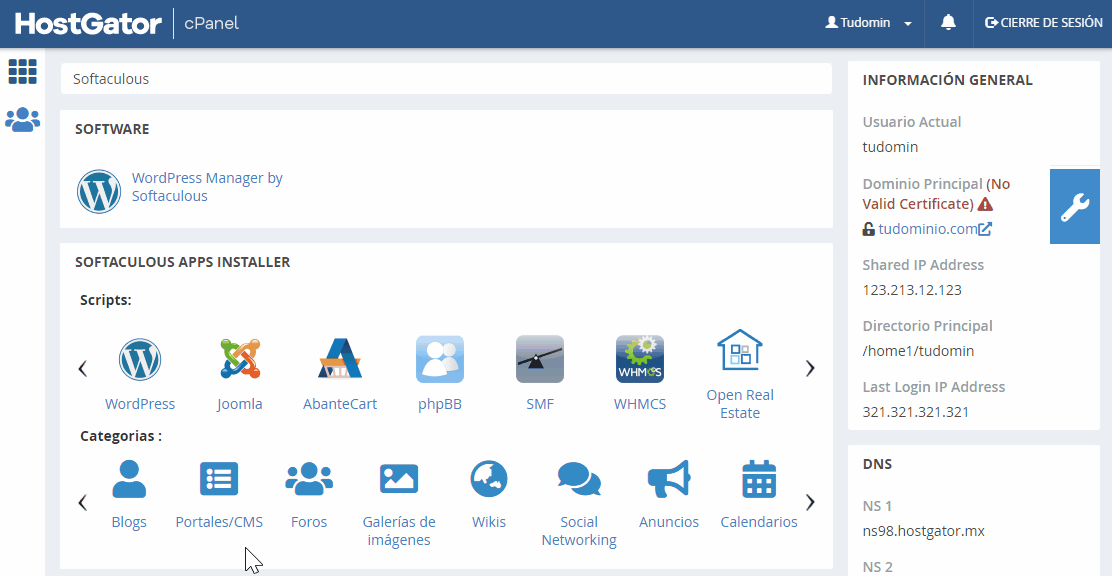
Task: Click the notifications bell icon
Action: 948,23
